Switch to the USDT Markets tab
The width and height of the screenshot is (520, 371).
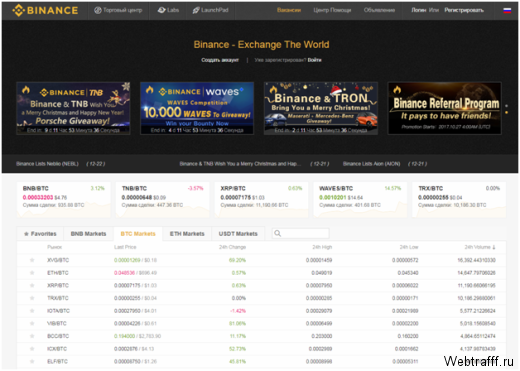pos(238,234)
